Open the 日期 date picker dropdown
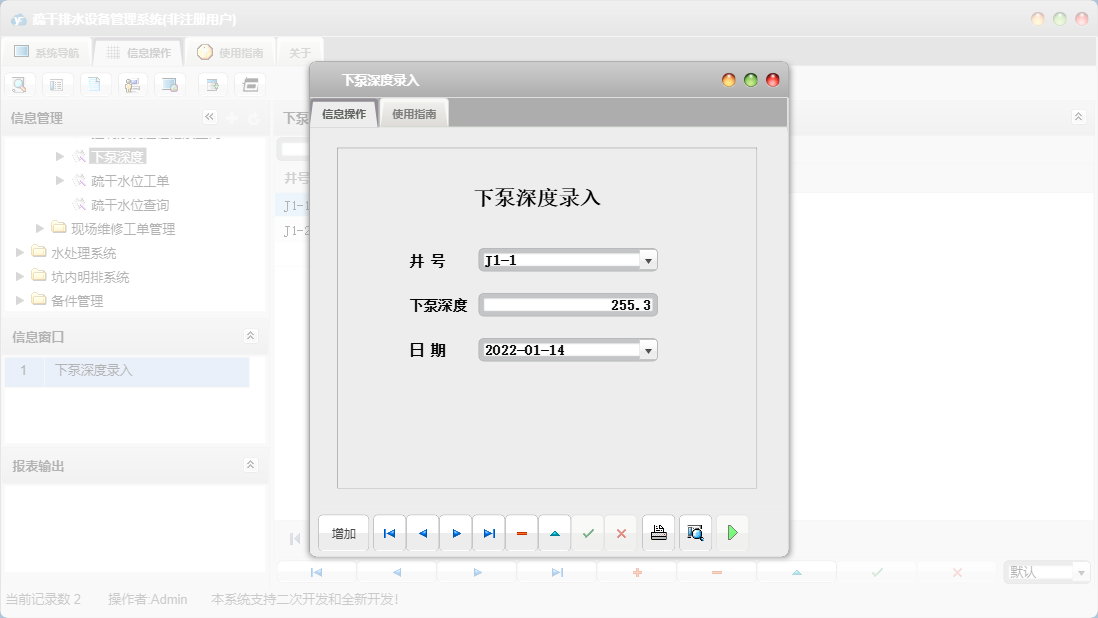 (x=649, y=349)
